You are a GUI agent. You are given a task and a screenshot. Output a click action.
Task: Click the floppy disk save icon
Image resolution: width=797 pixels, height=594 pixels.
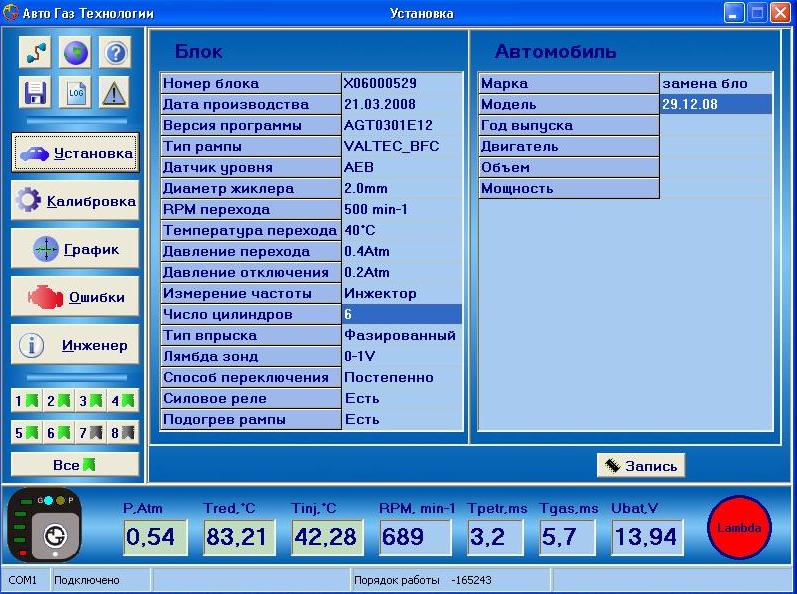click(34, 93)
